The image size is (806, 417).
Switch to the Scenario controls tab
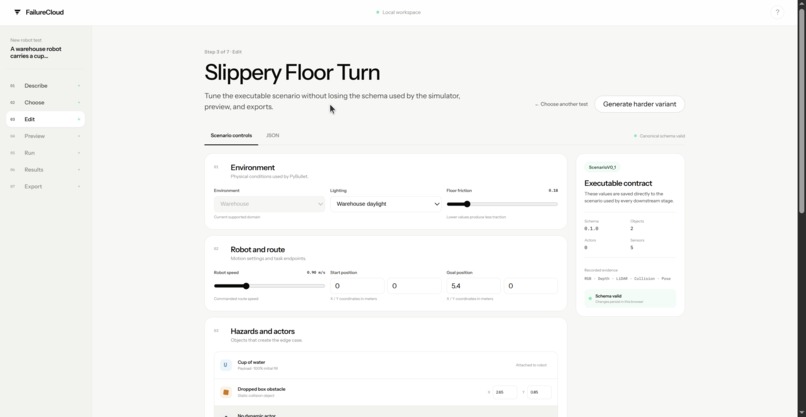click(231, 136)
